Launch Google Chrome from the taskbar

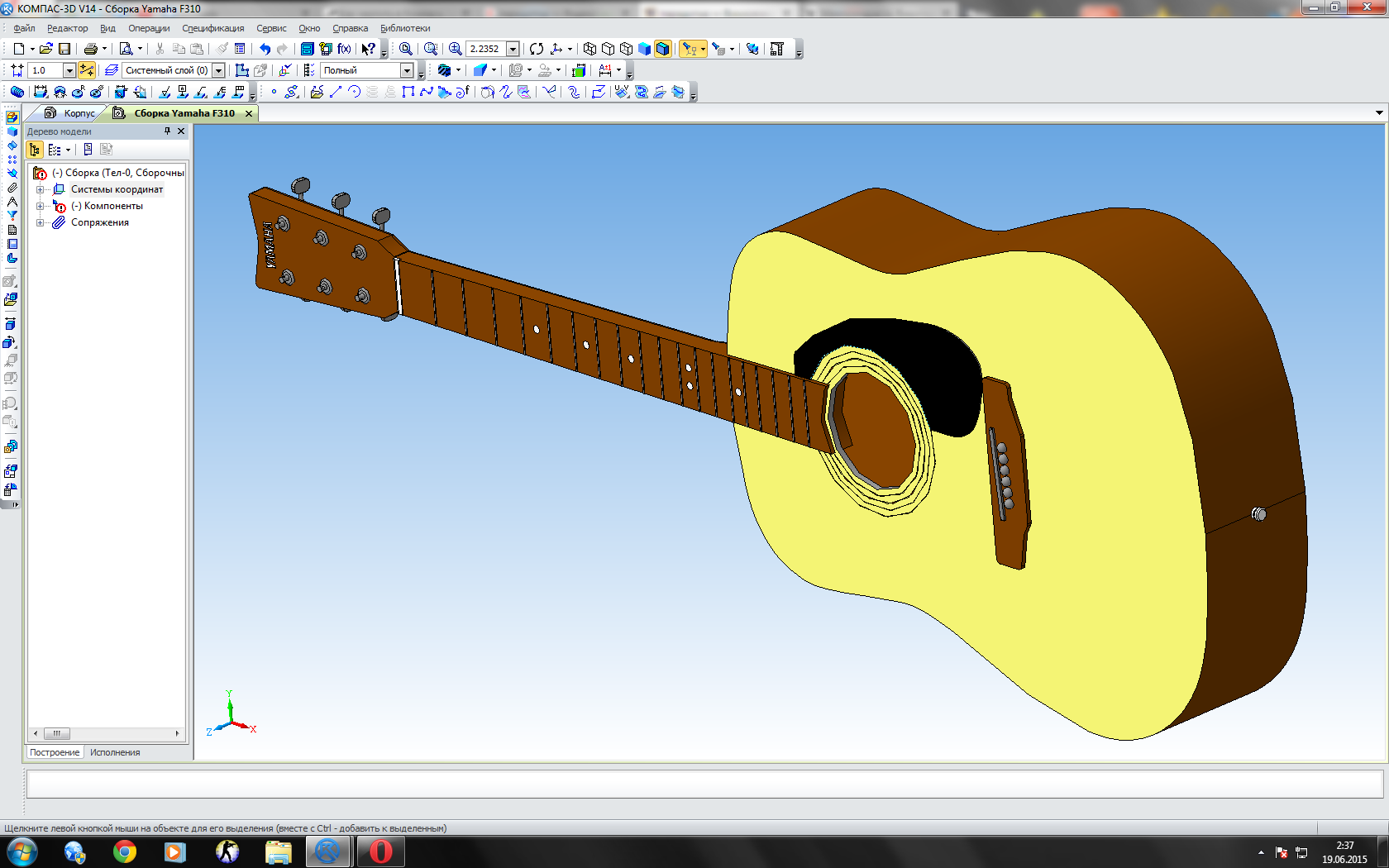pos(125,851)
